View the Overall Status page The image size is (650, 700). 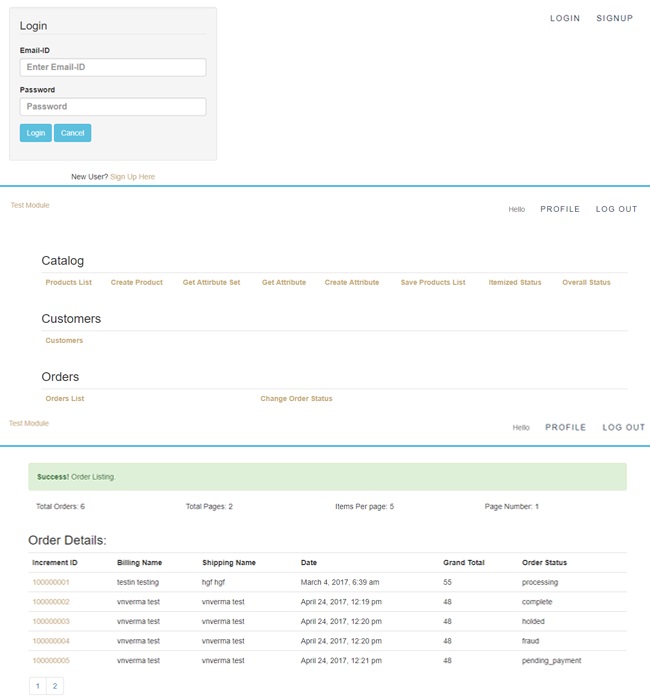click(586, 283)
